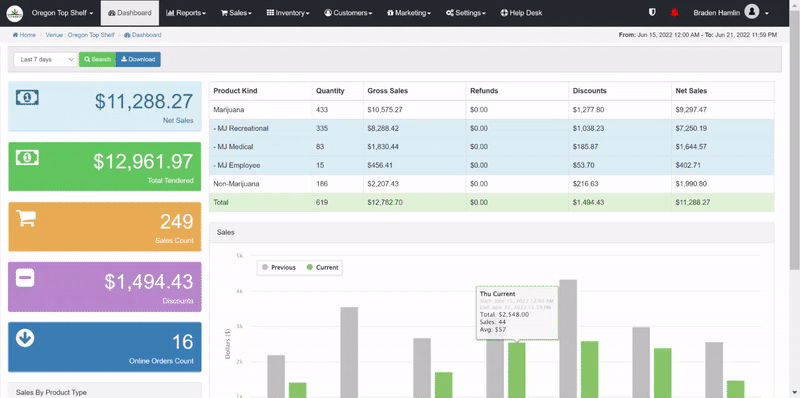
Task: Click the Sales chart panel title
Action: click(226, 232)
